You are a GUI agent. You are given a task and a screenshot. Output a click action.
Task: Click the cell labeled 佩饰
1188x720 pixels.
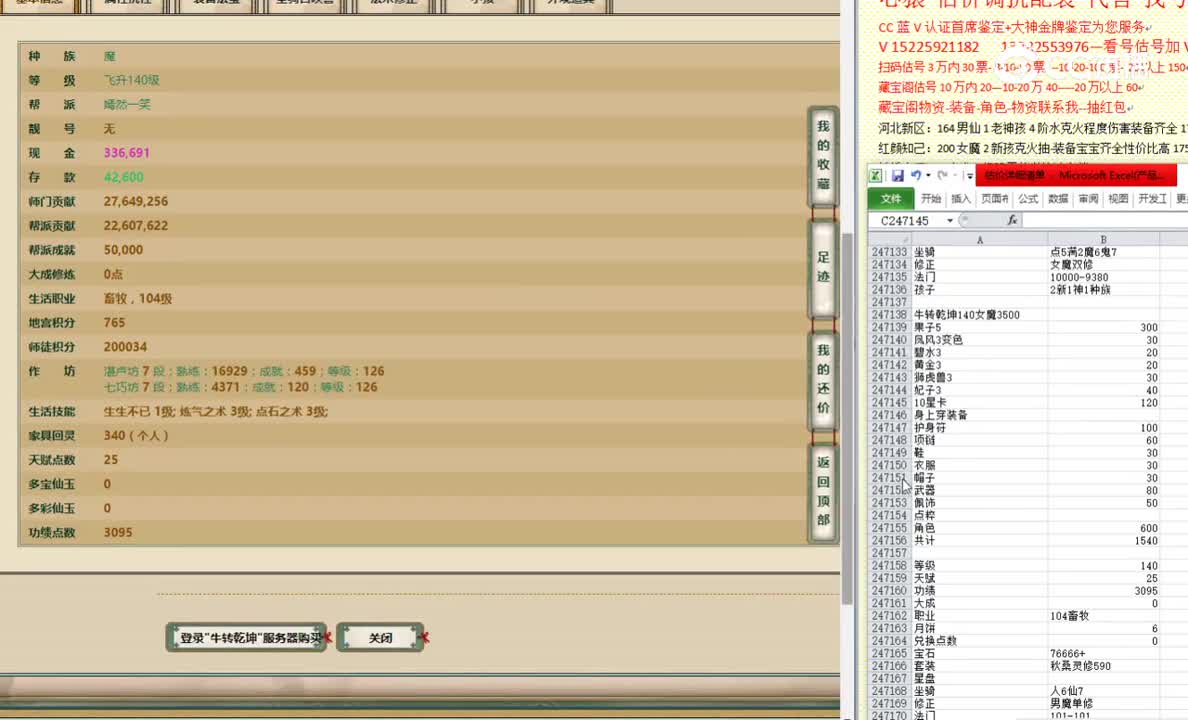980,502
